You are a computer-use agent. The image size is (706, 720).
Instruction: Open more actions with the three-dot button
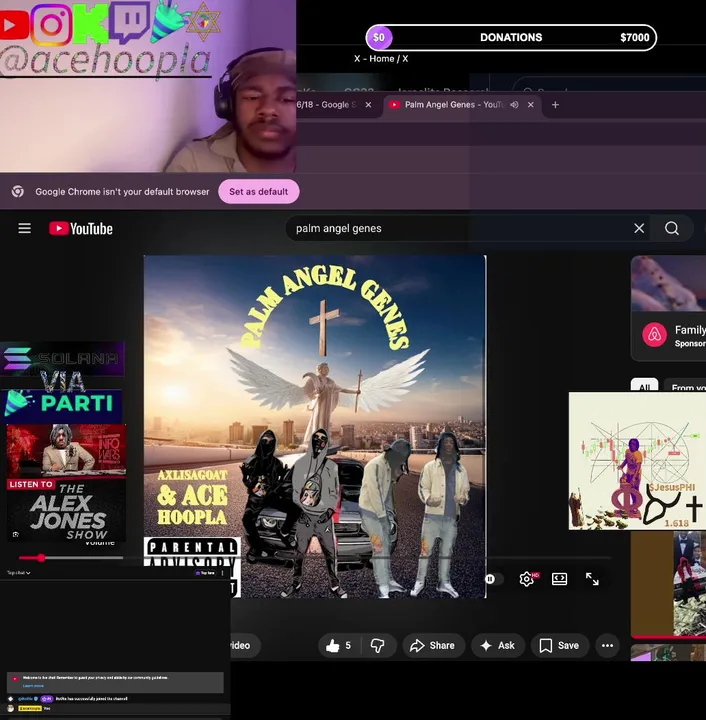tap(607, 646)
